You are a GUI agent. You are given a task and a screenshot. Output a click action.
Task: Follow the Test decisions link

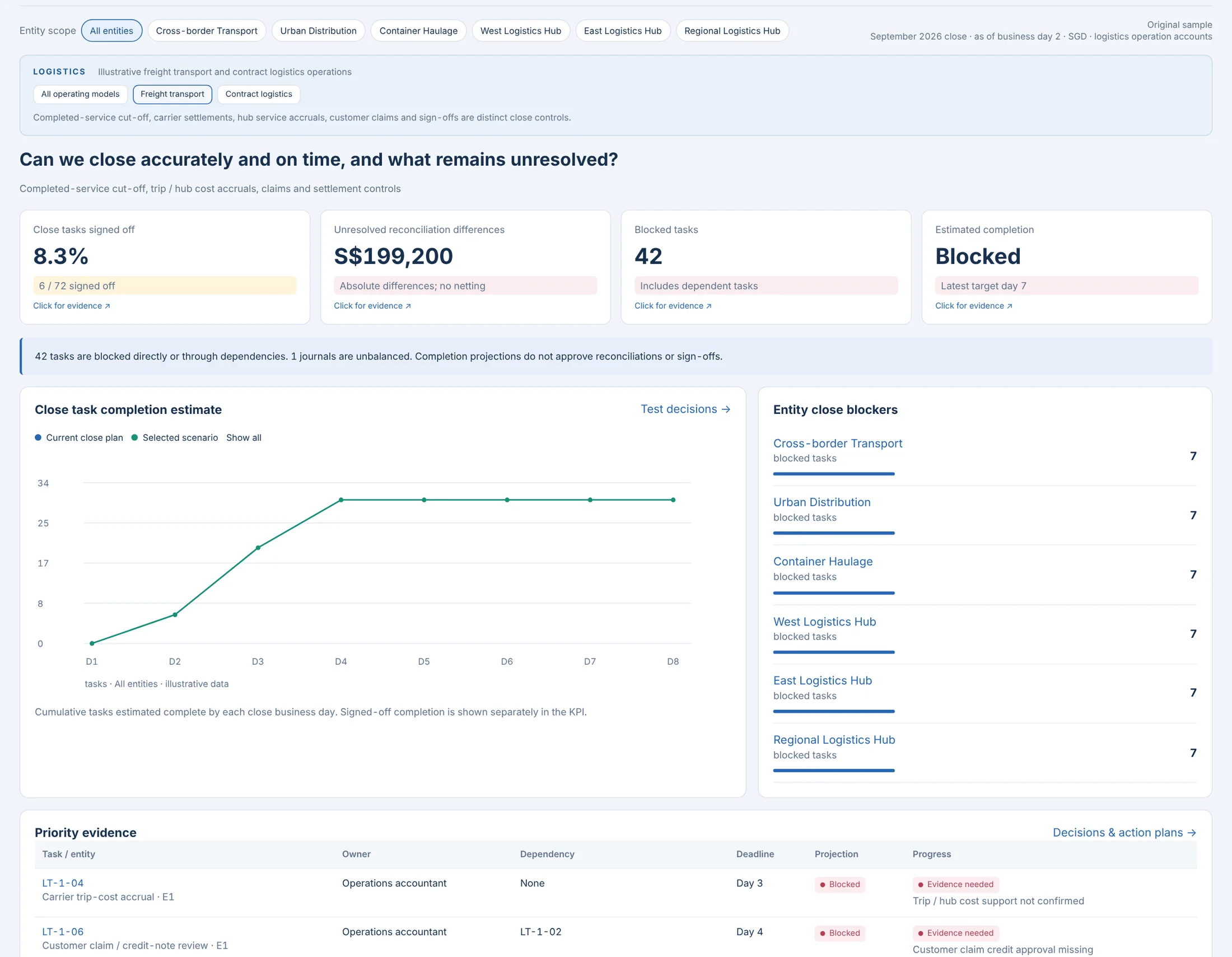coord(685,409)
